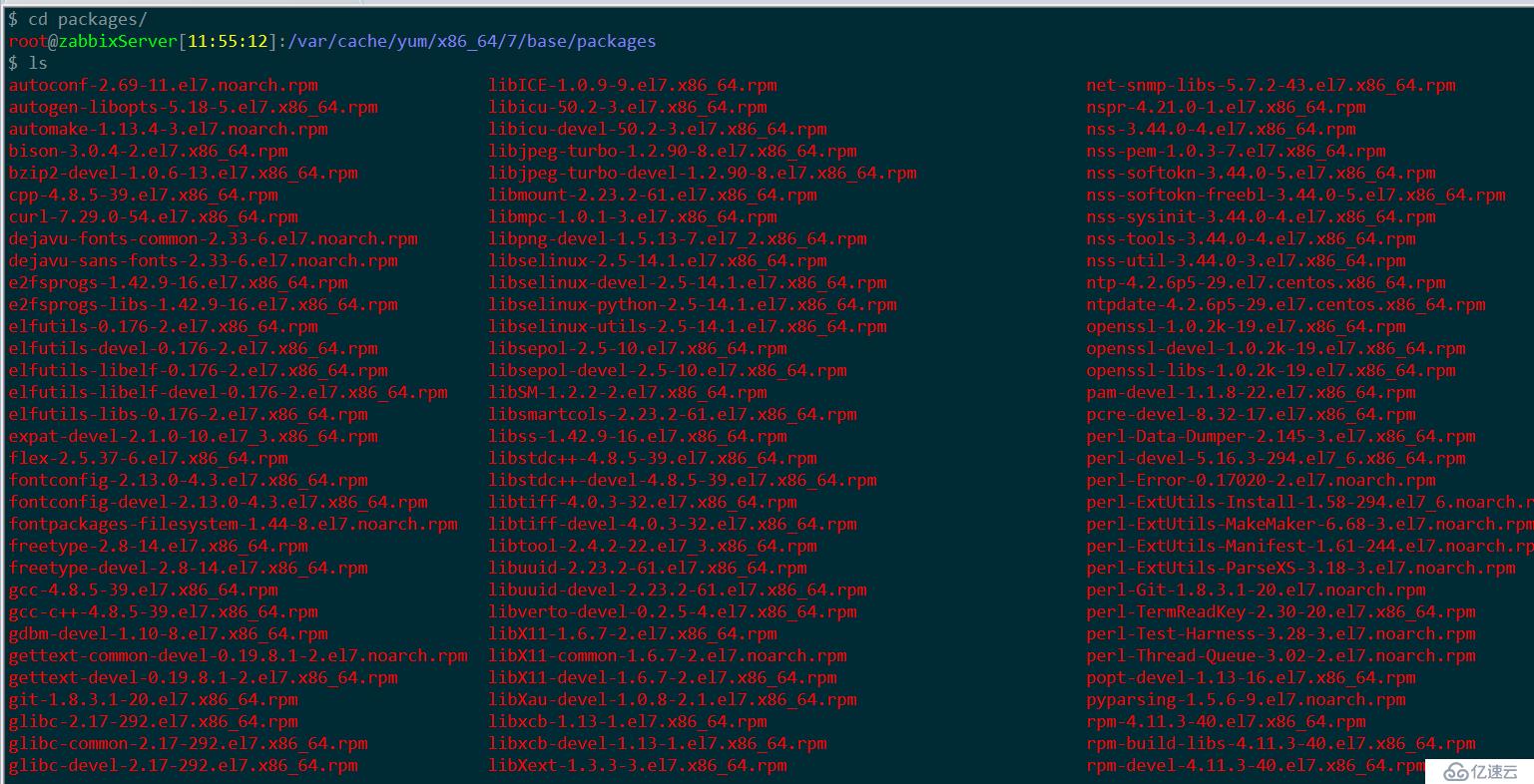The height and width of the screenshot is (784, 1534).
Task: Click nss-sysinit-3.44.0-4.el7.x86_64.rpm entry
Action: tap(1262, 217)
